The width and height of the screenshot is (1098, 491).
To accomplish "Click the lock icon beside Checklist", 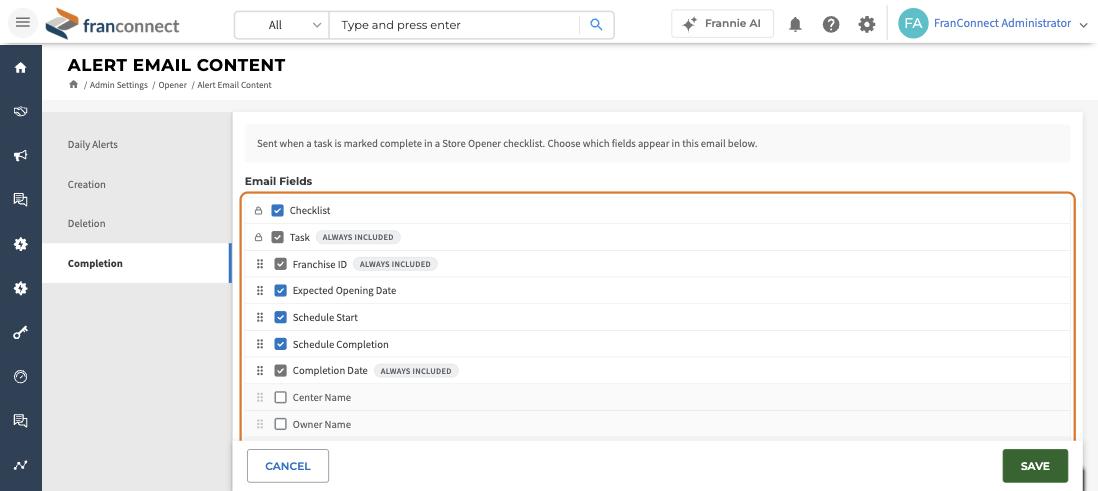I will [x=258, y=210].
